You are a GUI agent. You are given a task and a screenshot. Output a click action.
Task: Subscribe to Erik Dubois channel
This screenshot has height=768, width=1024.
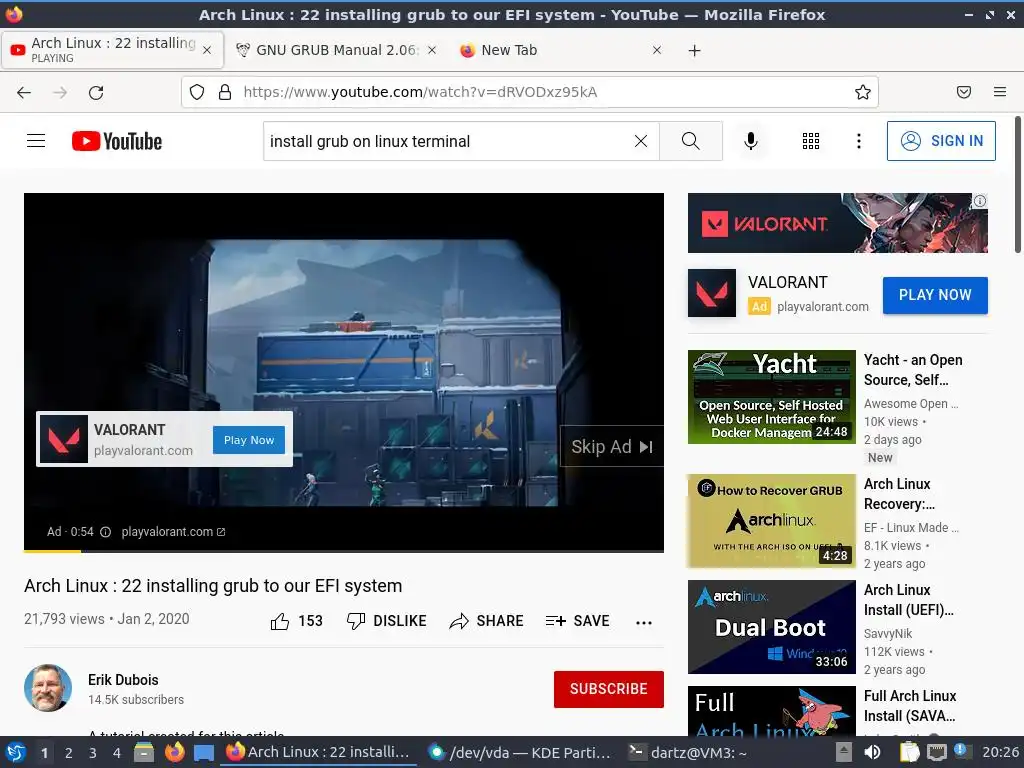coord(609,689)
